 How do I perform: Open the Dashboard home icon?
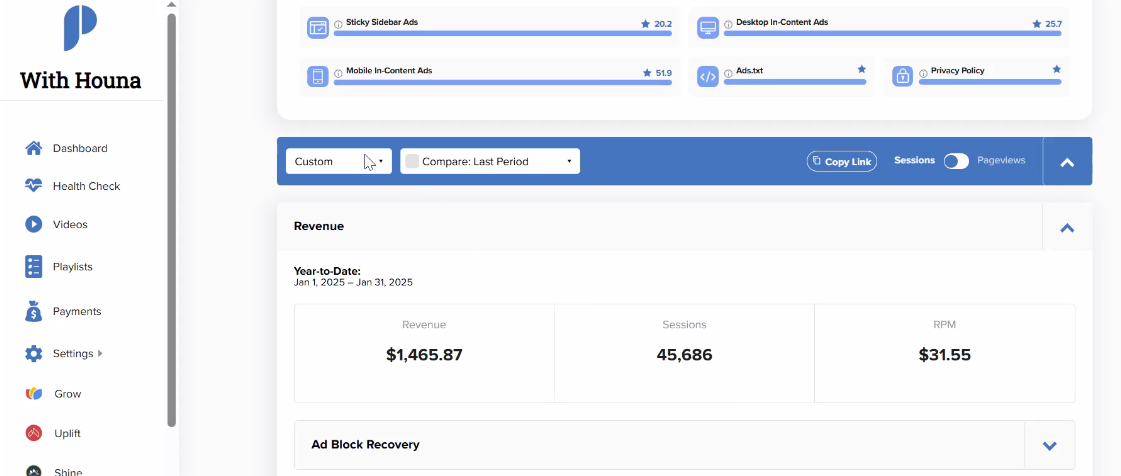click(x=34, y=148)
